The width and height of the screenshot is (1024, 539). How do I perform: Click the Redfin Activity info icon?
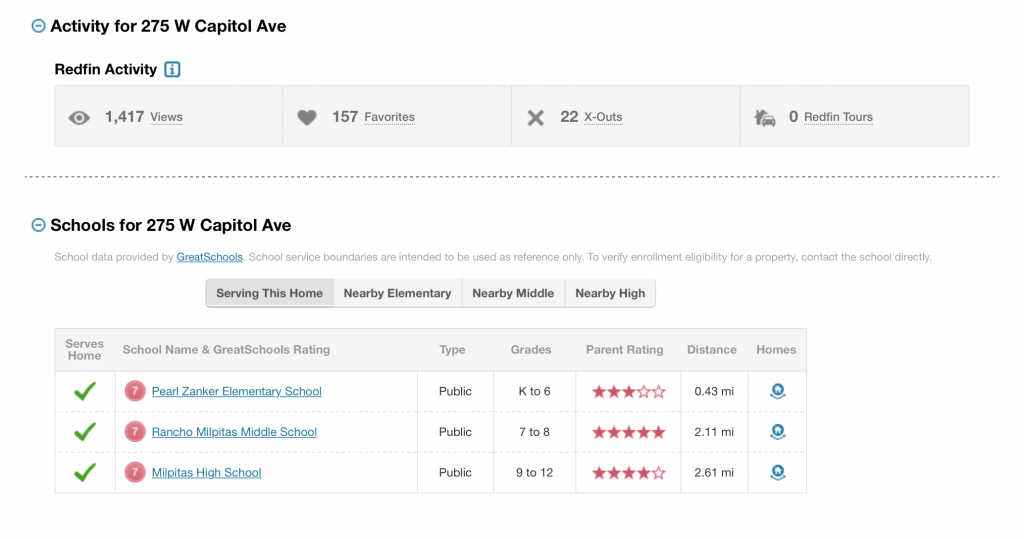coord(172,70)
